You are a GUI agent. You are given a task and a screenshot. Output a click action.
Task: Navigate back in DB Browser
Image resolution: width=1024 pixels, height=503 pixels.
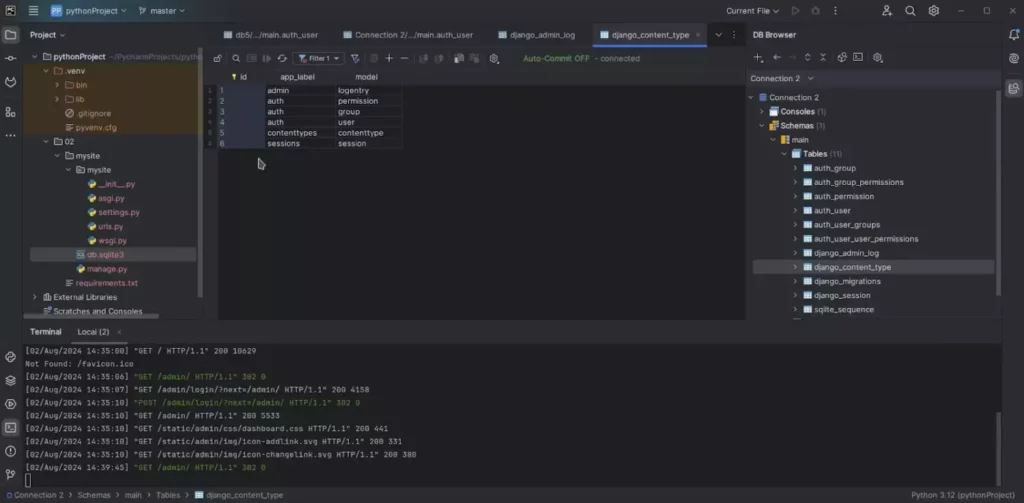[777, 57]
